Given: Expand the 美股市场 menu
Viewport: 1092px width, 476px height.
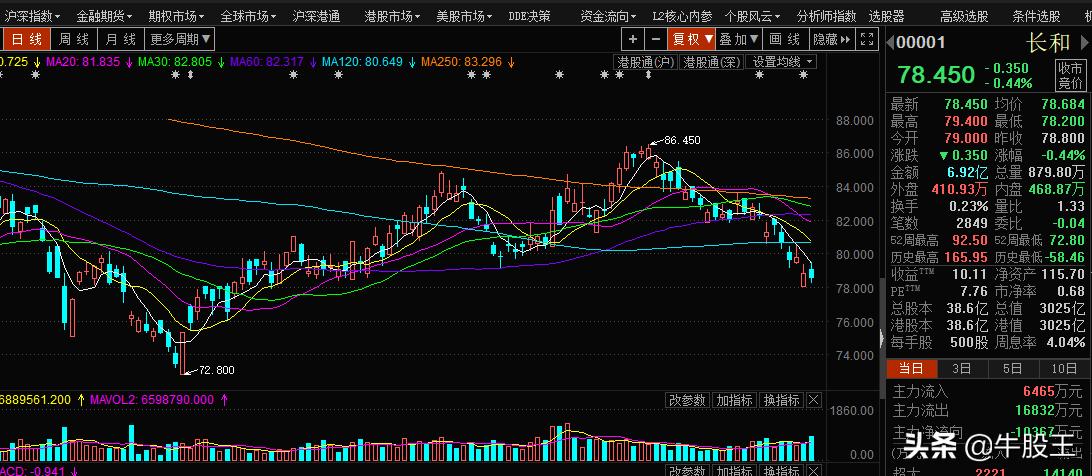Looking at the screenshot, I should [465, 15].
